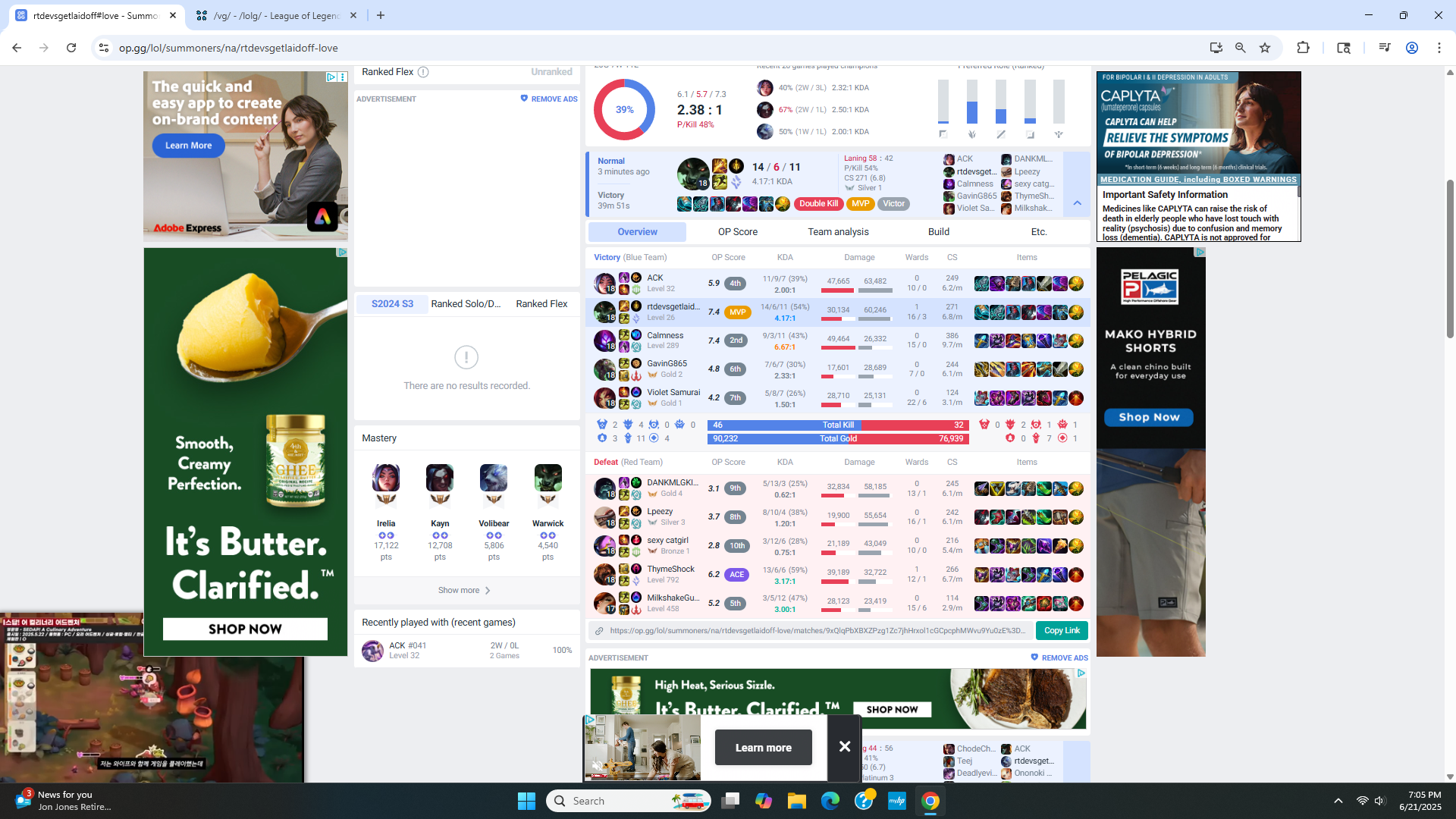
Task: Open Irelia mastery champion icon
Action: (386, 479)
